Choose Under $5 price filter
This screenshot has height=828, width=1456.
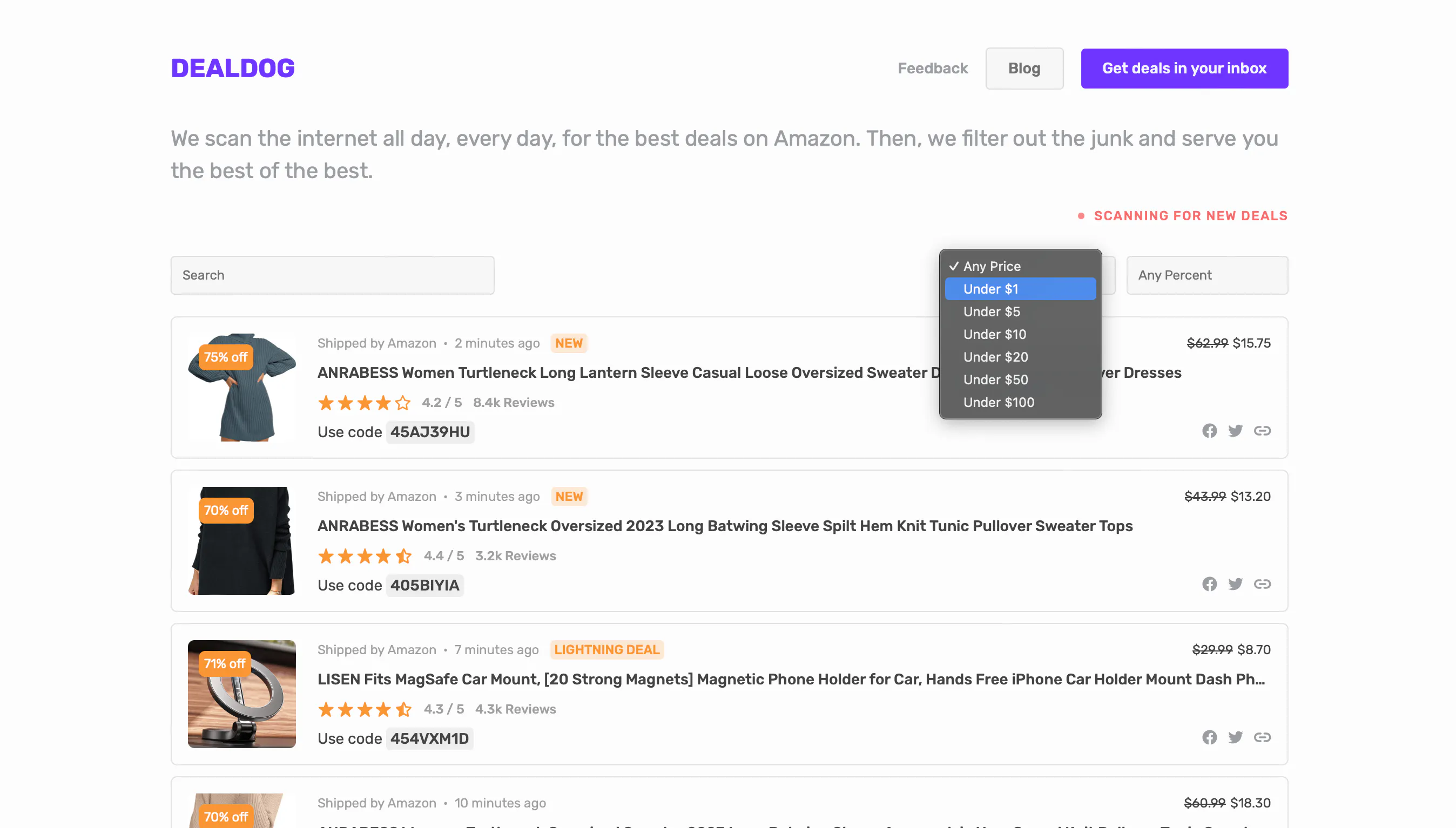click(1020, 311)
